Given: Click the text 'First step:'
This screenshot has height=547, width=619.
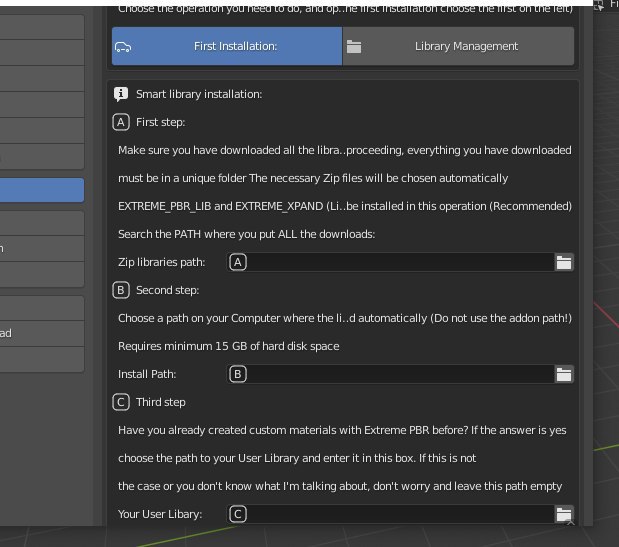Looking at the screenshot, I should pyautogui.click(x=160, y=122).
